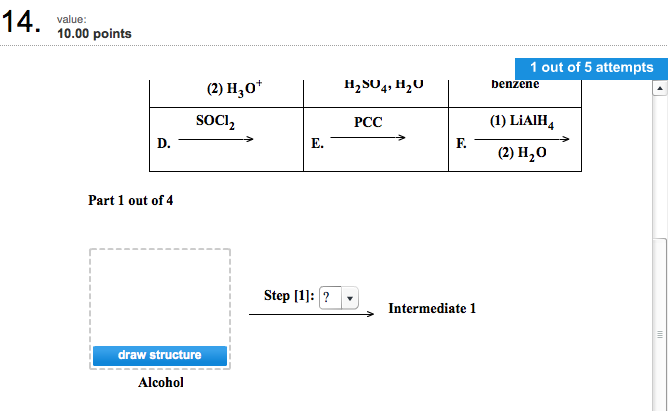Click the blue draw structure button
This screenshot has height=411, width=668.
tap(160, 356)
